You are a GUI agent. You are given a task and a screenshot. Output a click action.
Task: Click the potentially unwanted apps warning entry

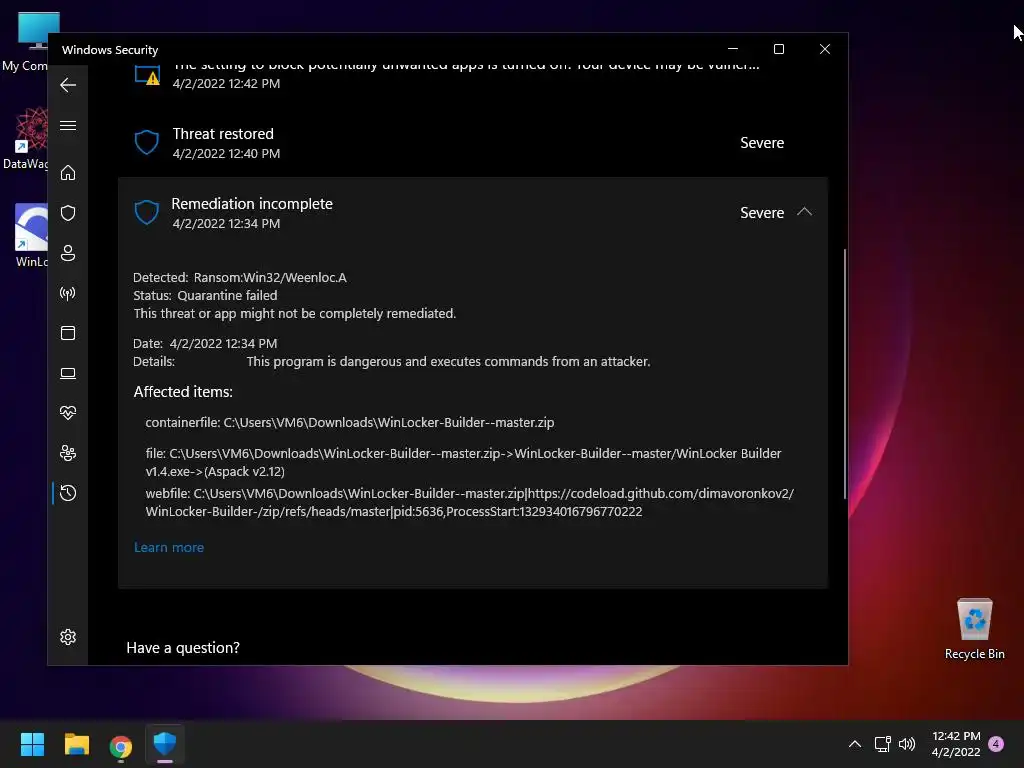473,74
